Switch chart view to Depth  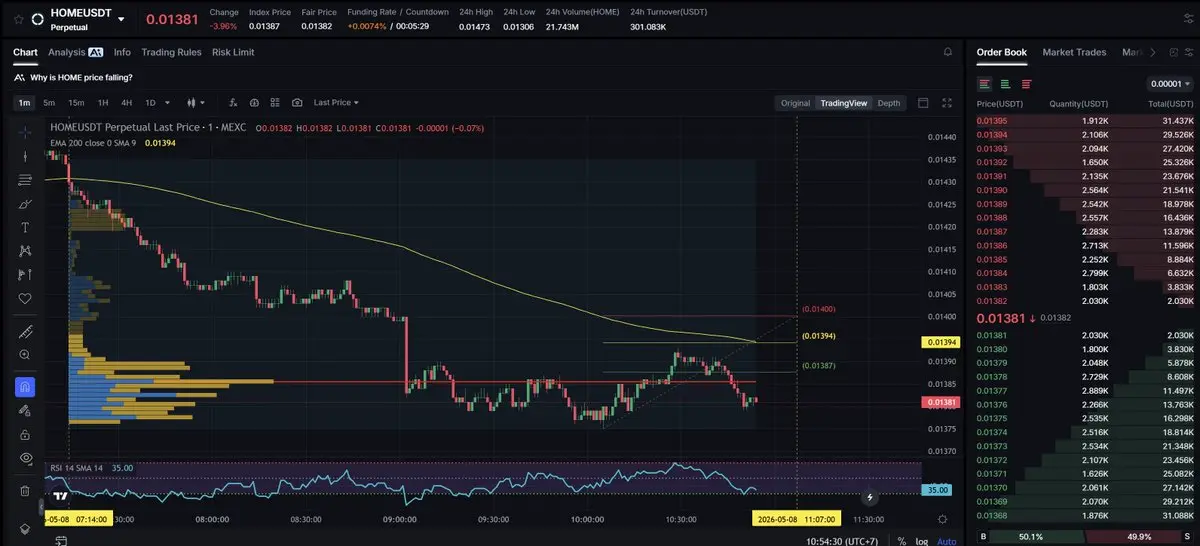pyautogui.click(x=889, y=103)
